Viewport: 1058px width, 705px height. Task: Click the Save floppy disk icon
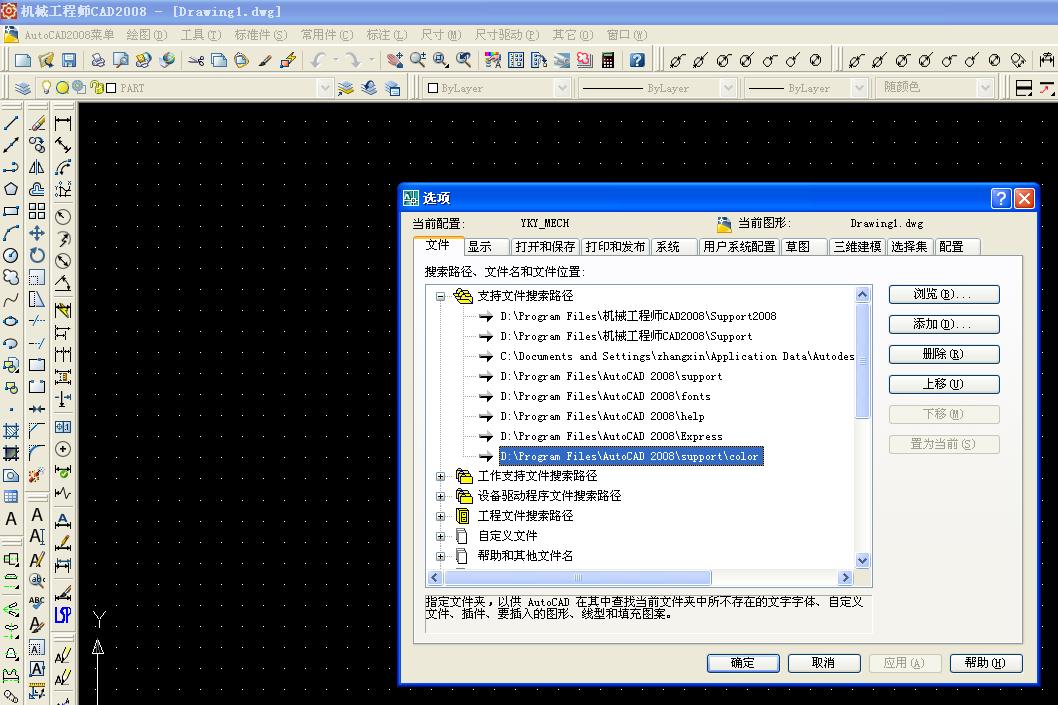pyautogui.click(x=69, y=61)
